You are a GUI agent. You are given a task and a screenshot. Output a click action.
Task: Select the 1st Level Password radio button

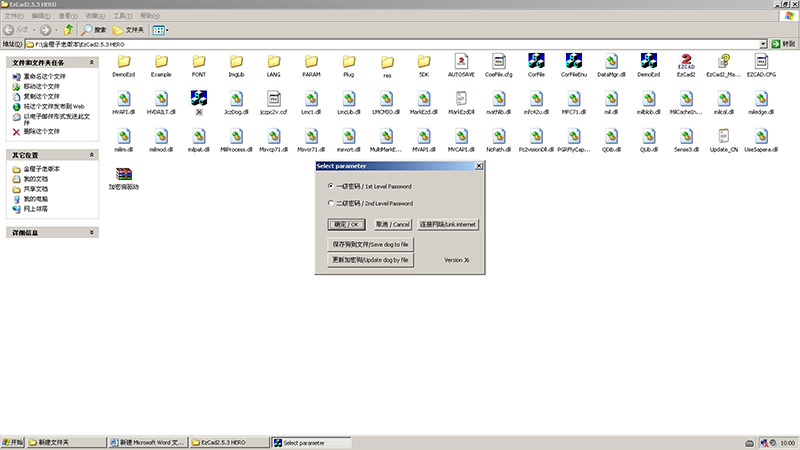tap(331, 186)
